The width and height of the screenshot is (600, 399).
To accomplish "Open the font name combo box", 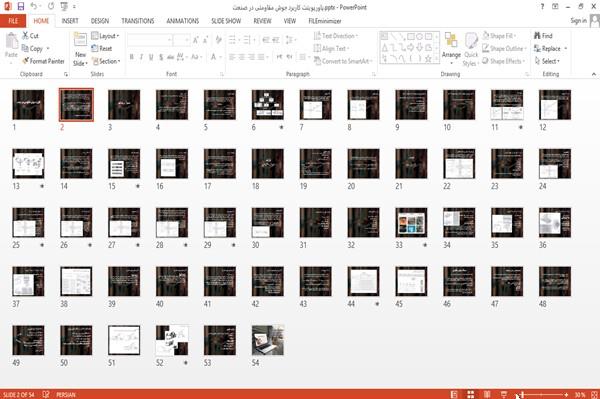I will pyautogui.click(x=149, y=40).
